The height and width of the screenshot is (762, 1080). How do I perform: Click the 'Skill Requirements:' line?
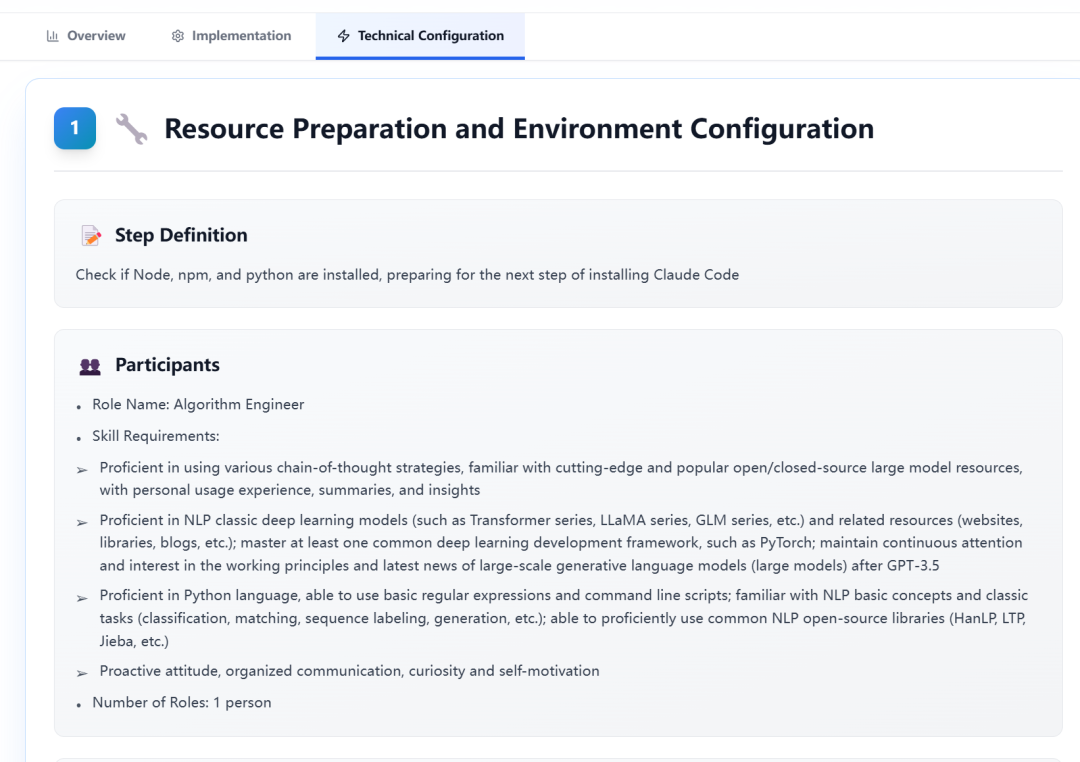click(156, 436)
